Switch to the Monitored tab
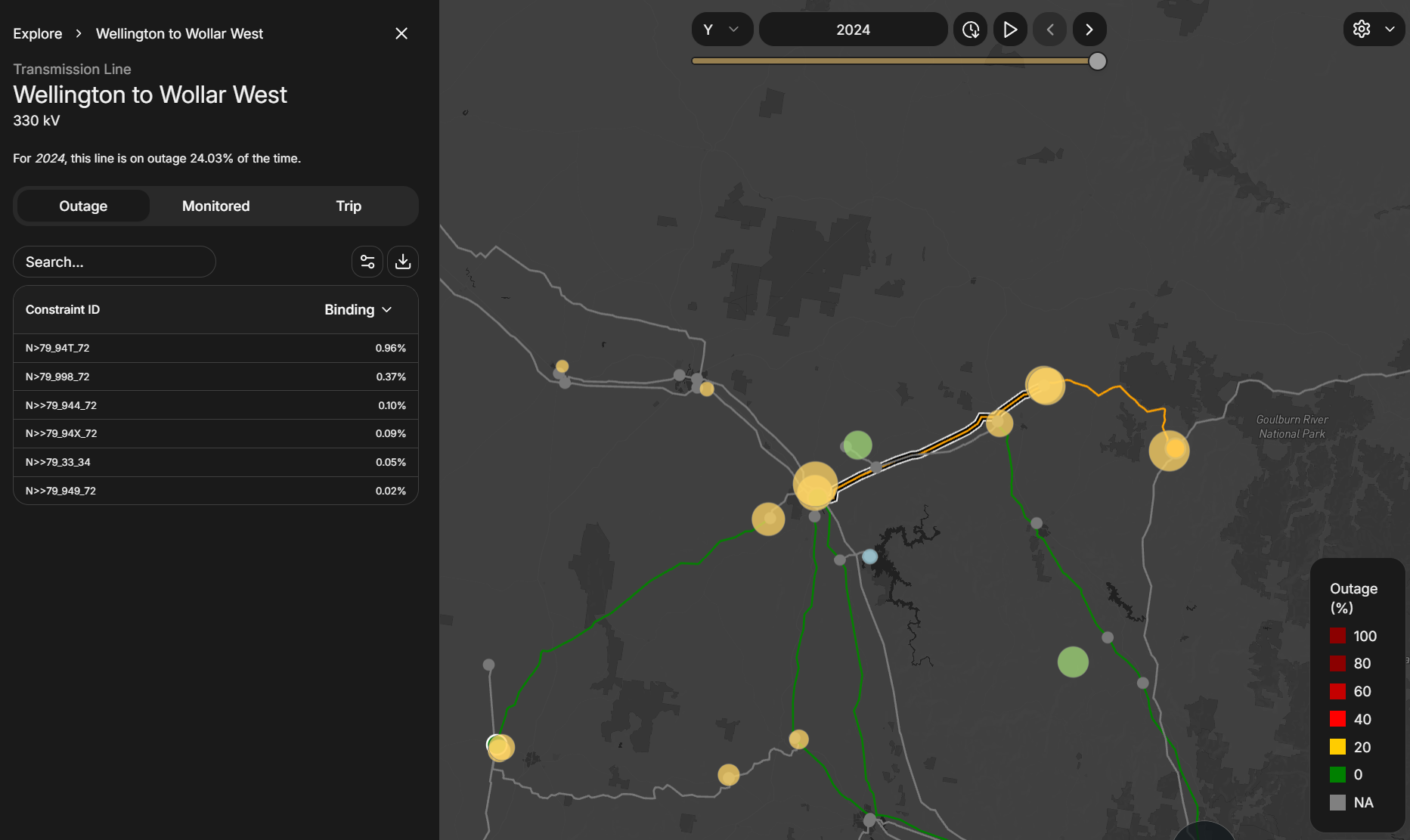1410x840 pixels. 215,206
